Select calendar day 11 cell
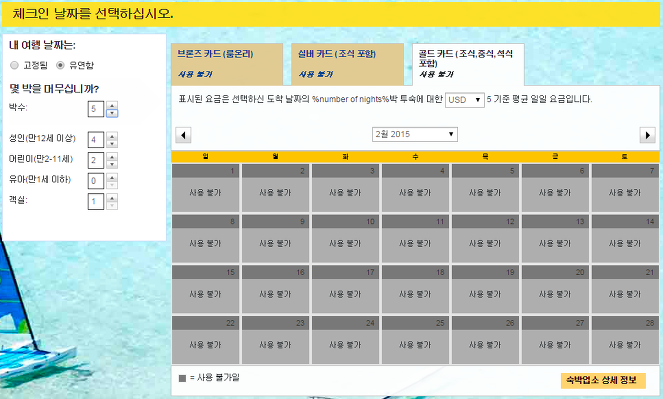This screenshot has height=399, width=663. coord(415,239)
